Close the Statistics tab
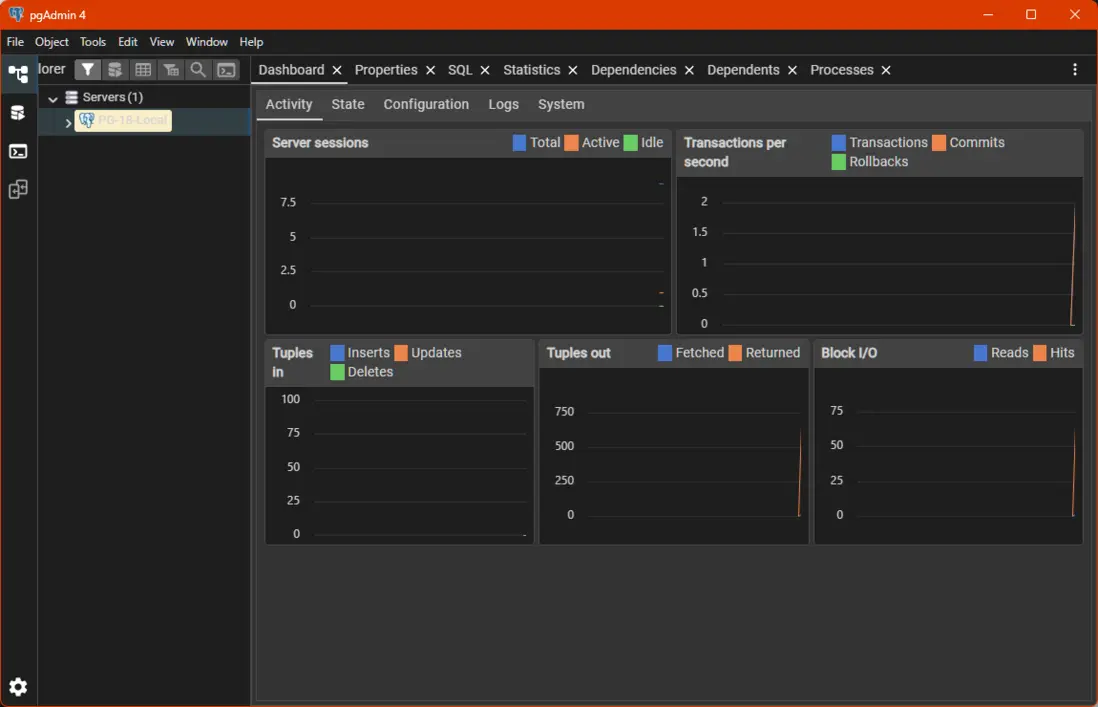Image resolution: width=1098 pixels, height=707 pixels. 573,70
